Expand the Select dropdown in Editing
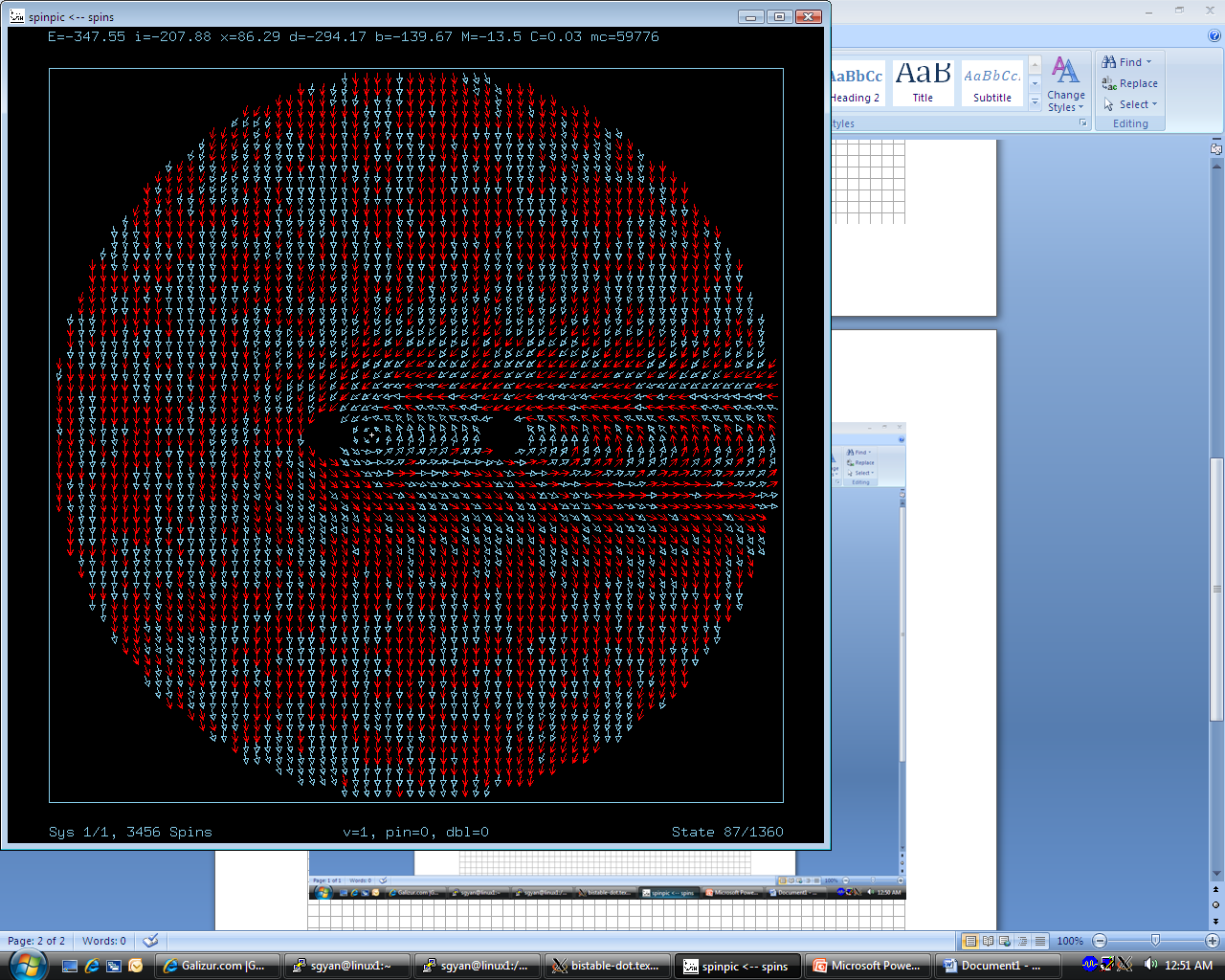This screenshot has height=980, width=1225. point(1132,104)
